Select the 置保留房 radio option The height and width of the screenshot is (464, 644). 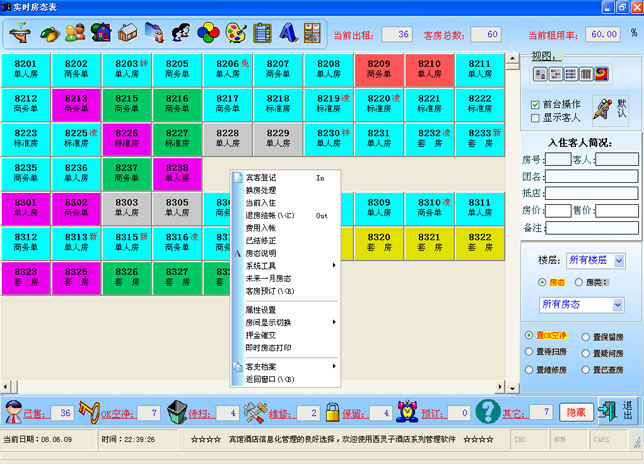tap(583, 335)
